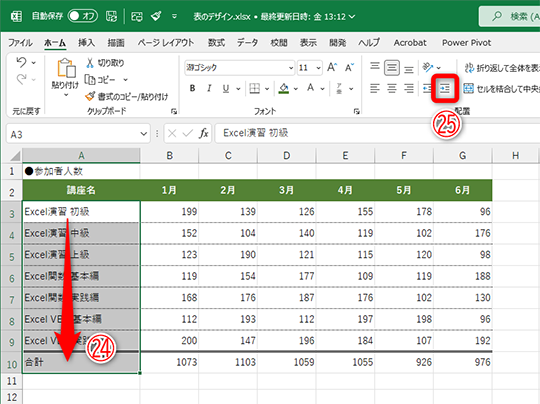
Task: Click the search box in title bar
Action: [x=510, y=16]
